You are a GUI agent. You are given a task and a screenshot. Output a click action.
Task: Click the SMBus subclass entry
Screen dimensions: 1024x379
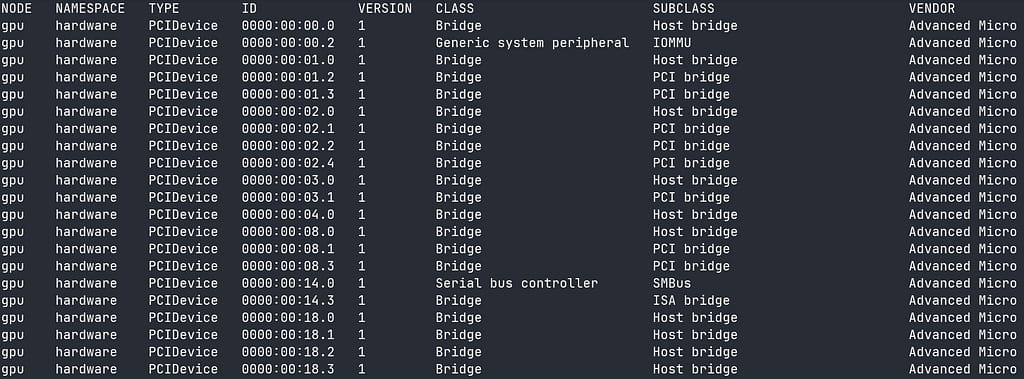pos(672,283)
